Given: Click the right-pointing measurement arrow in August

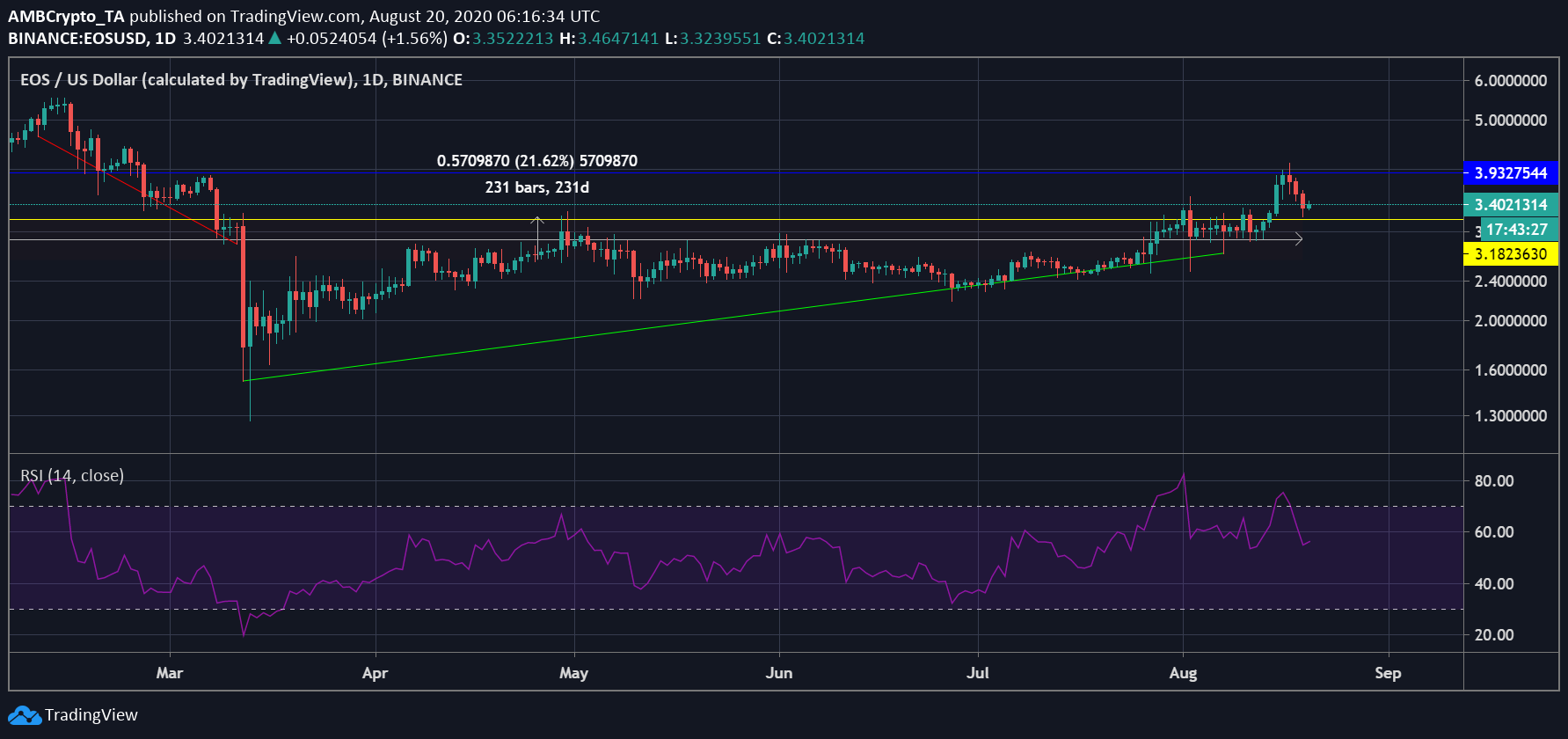Looking at the screenshot, I should pyautogui.click(x=1298, y=238).
